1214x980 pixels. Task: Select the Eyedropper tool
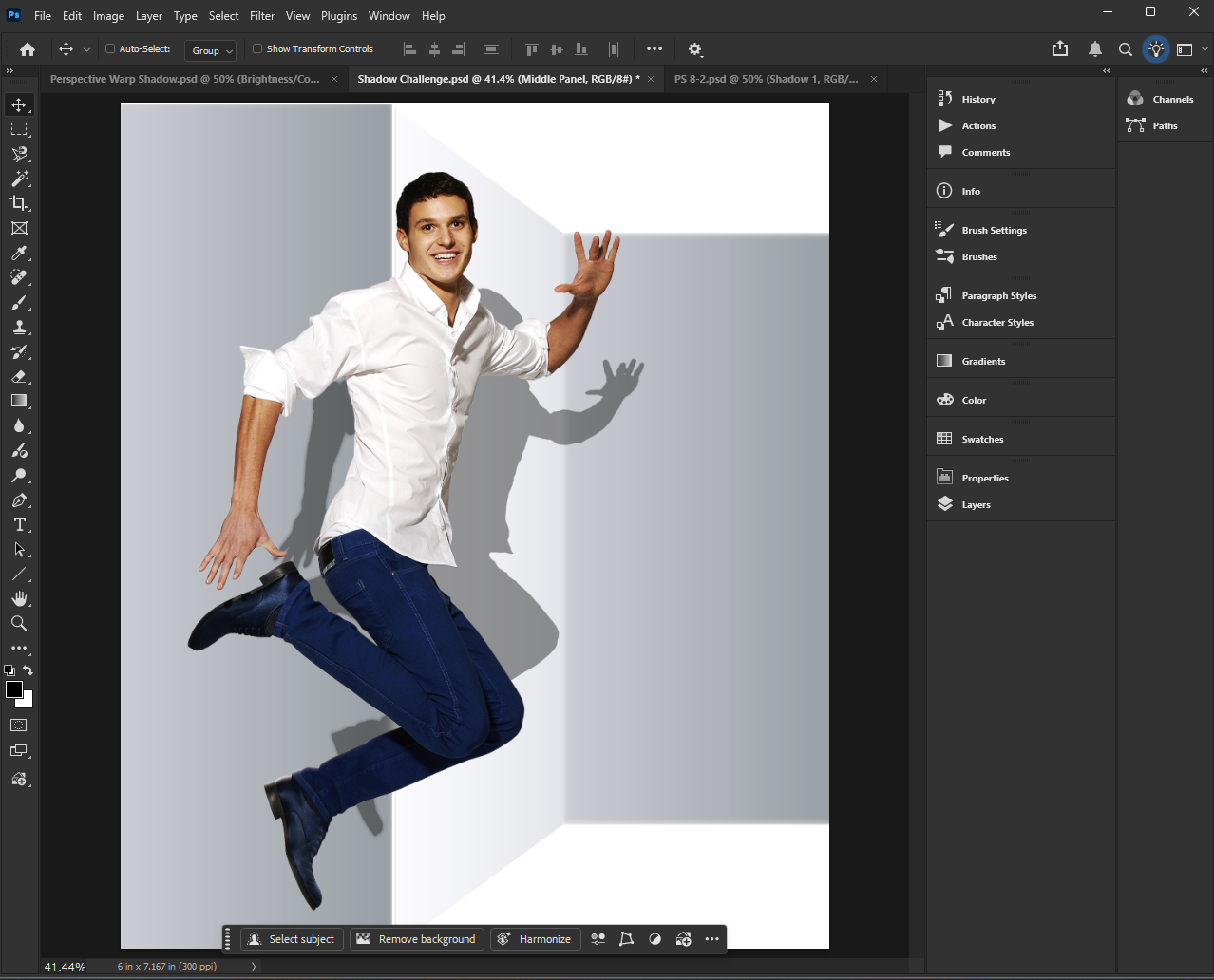[19, 253]
